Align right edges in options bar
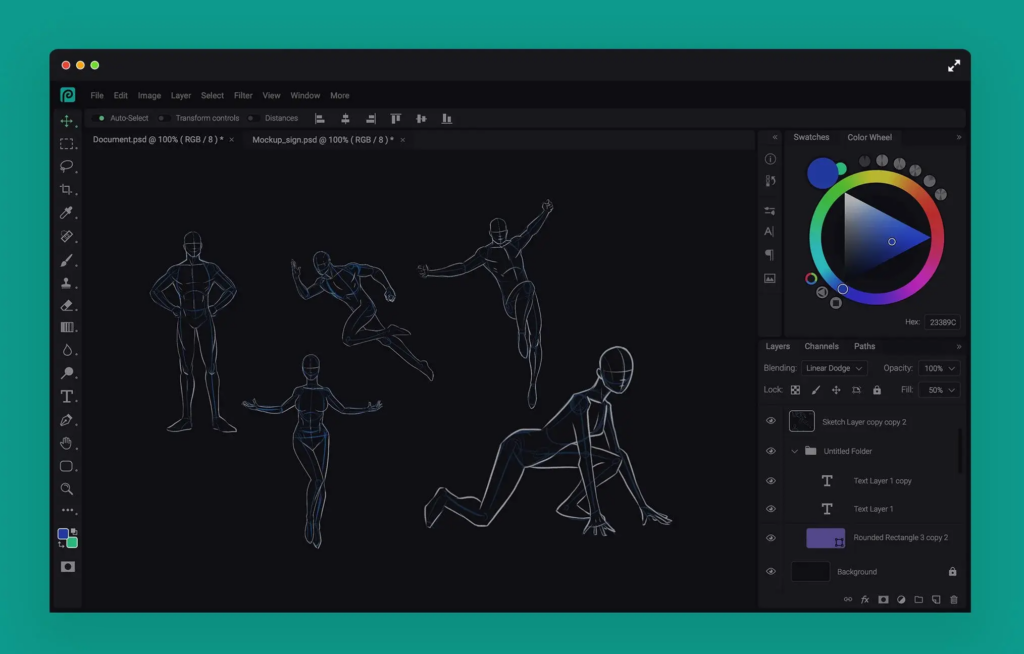 tap(370, 118)
